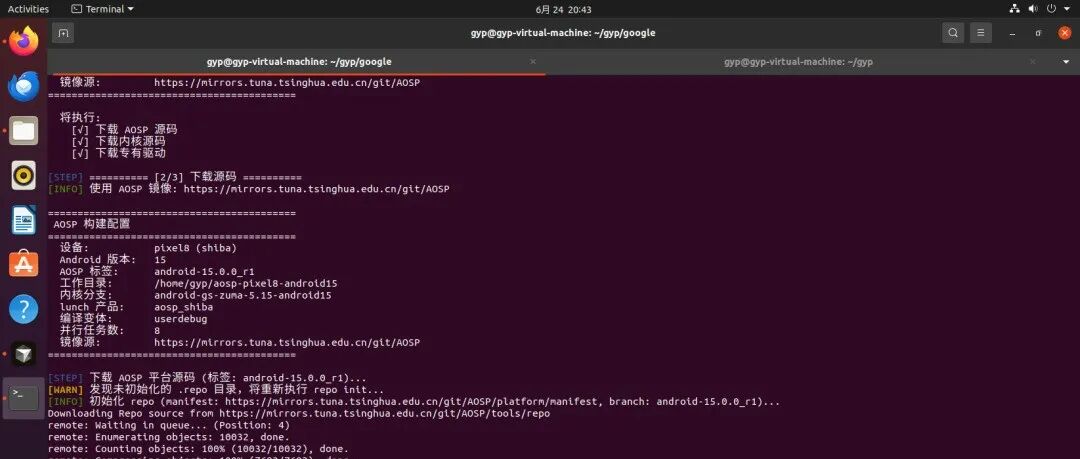1080x459 pixels.
Task: Open Rhythmbox music player icon
Action: 23,175
